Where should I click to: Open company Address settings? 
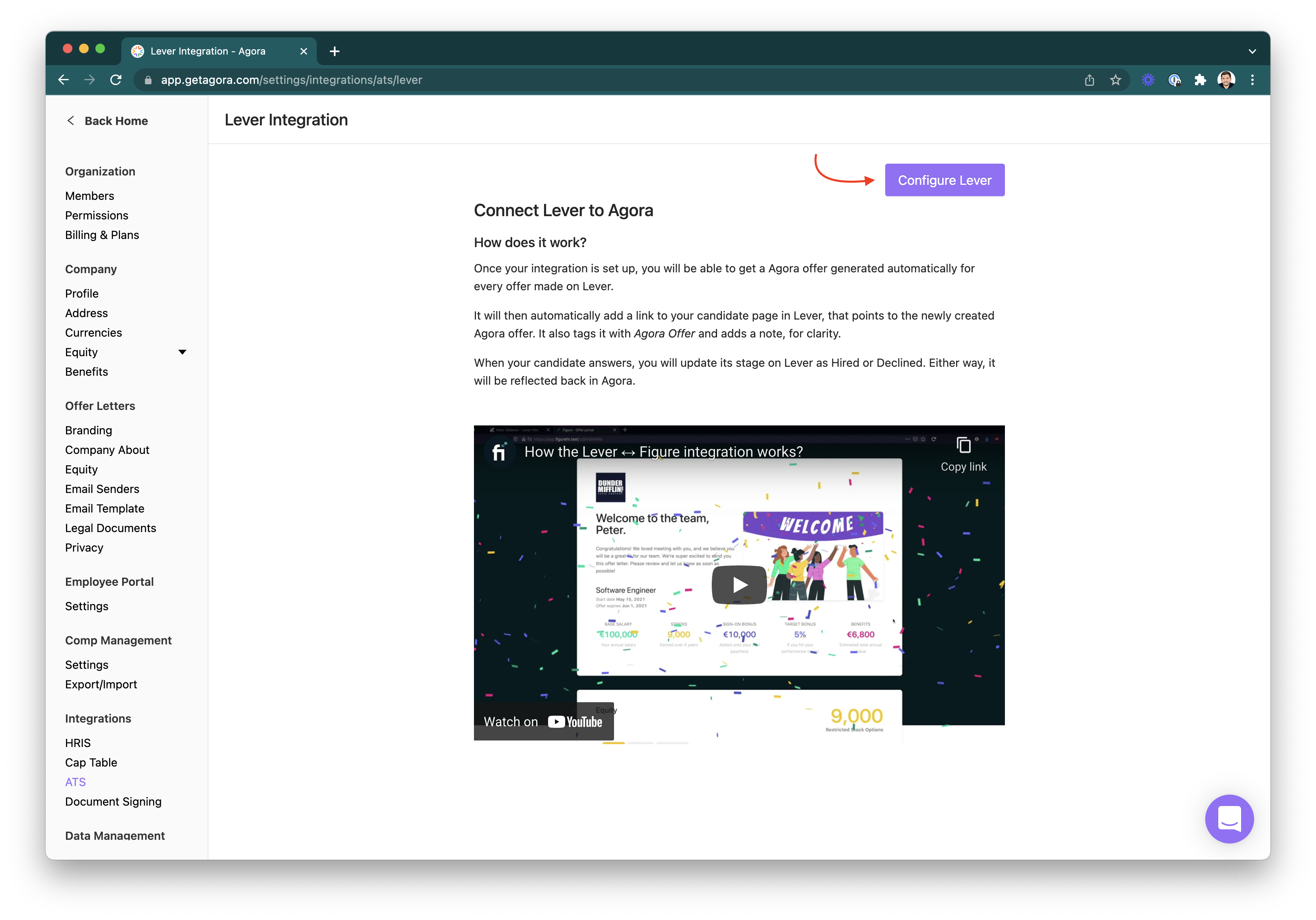pyautogui.click(x=86, y=313)
